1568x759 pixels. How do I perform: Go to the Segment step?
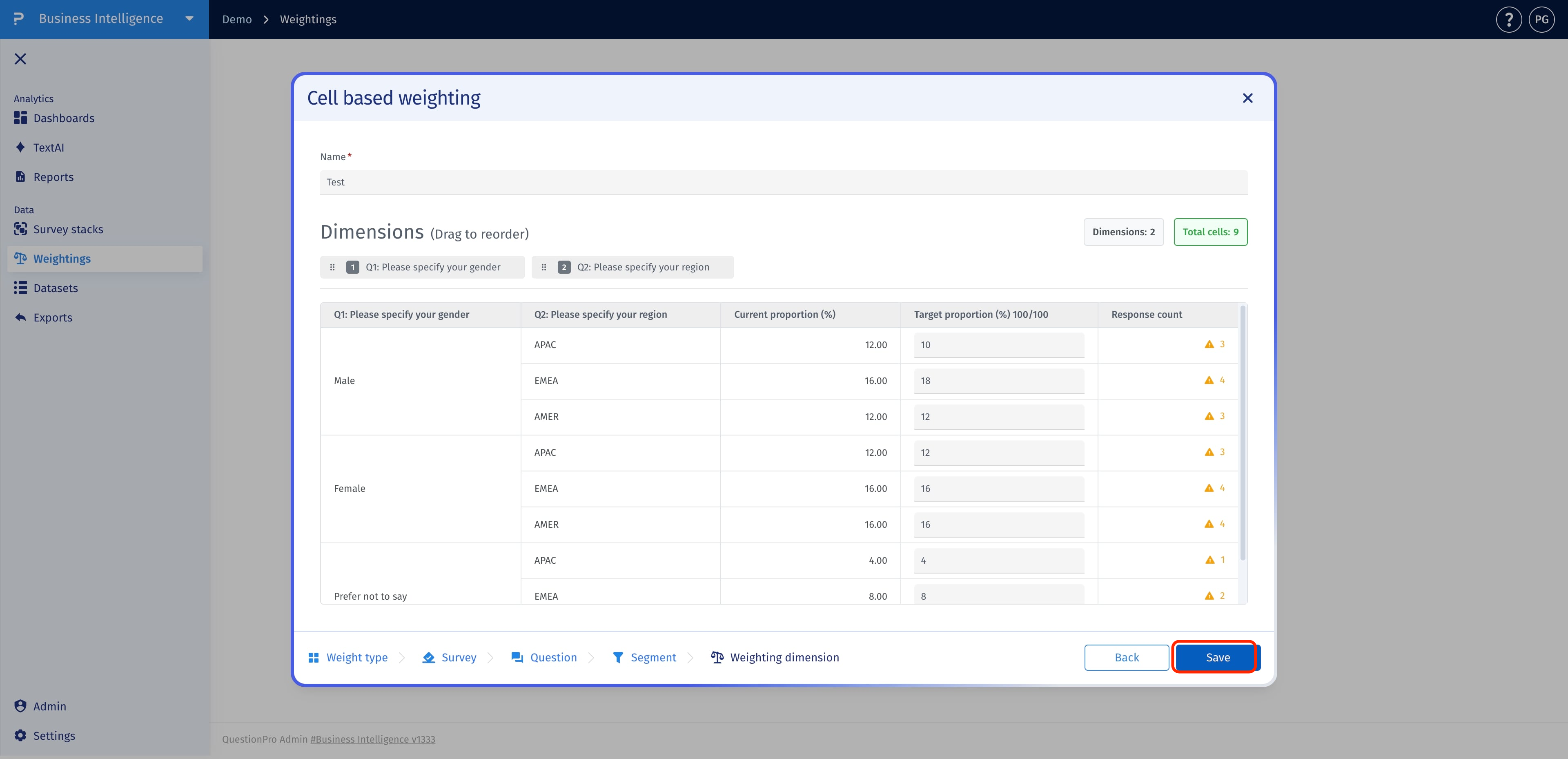(644, 657)
